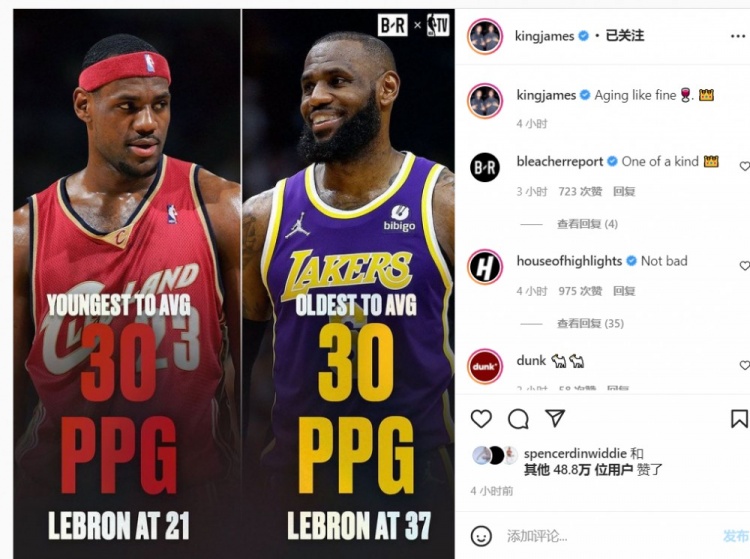Viewport: 750px width, 559px height.
Task: Like the post with heart icon
Action: pos(481,419)
